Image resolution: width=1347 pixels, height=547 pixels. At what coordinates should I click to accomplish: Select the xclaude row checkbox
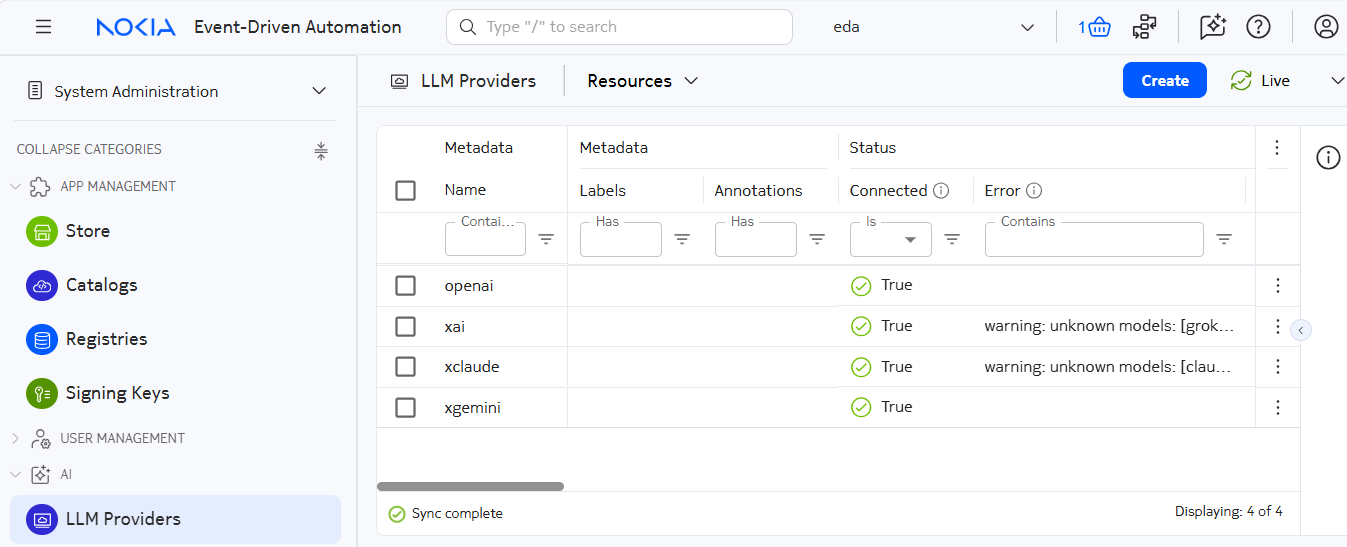(x=405, y=367)
